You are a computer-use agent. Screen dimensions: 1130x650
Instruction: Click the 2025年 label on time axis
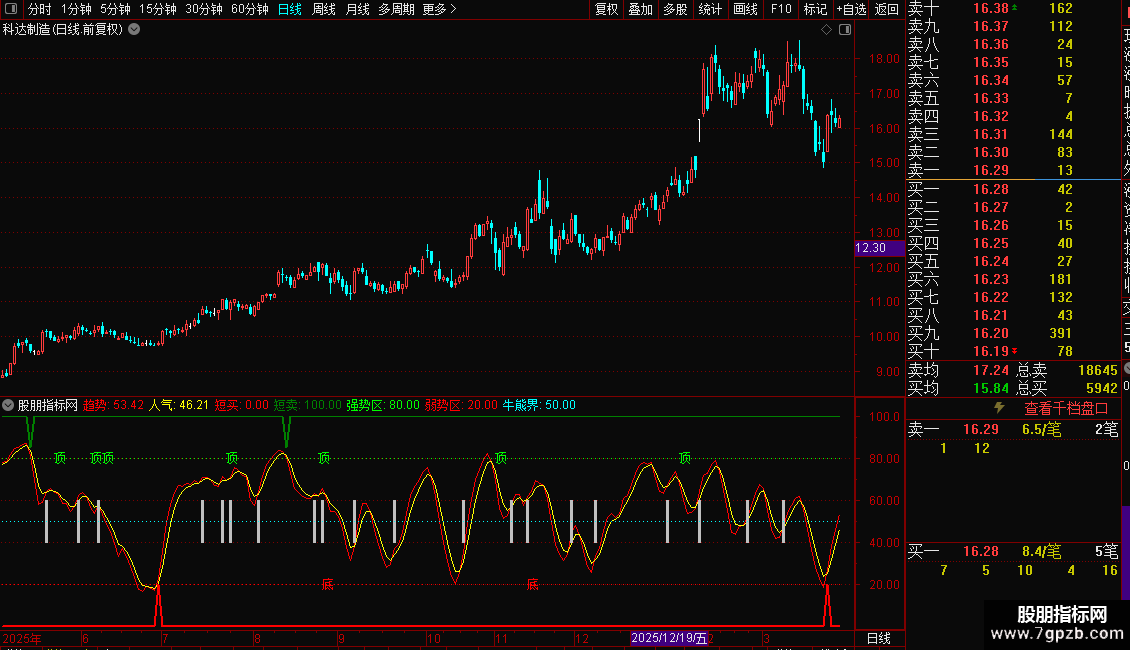click(22, 638)
